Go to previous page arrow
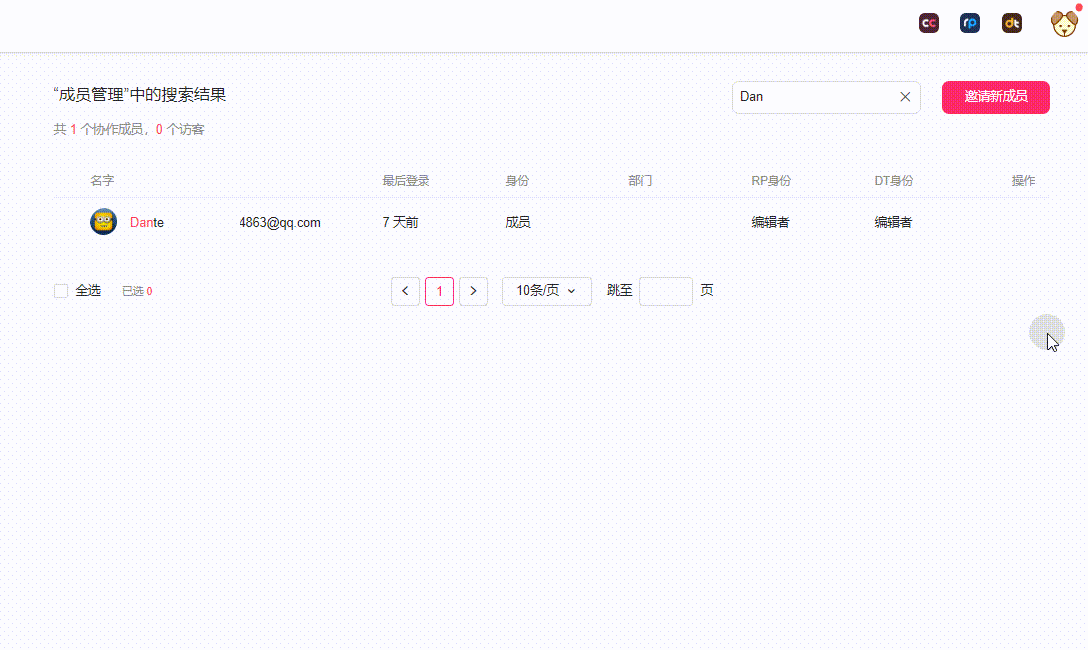The height and width of the screenshot is (650, 1088). coord(405,291)
